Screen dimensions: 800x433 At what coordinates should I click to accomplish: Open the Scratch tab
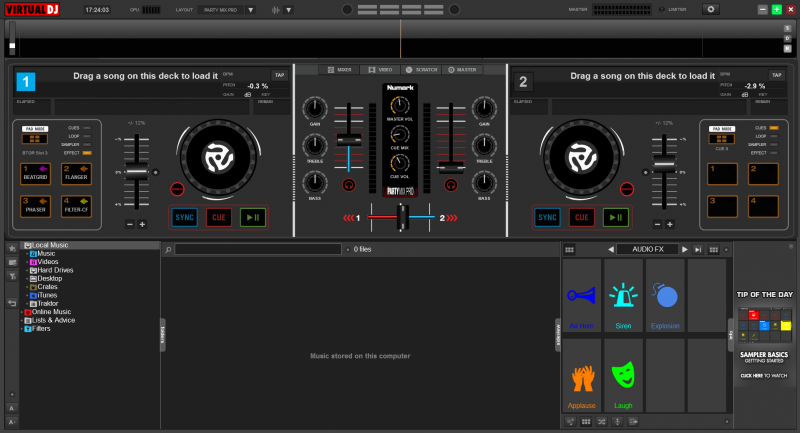pyautogui.click(x=422, y=70)
